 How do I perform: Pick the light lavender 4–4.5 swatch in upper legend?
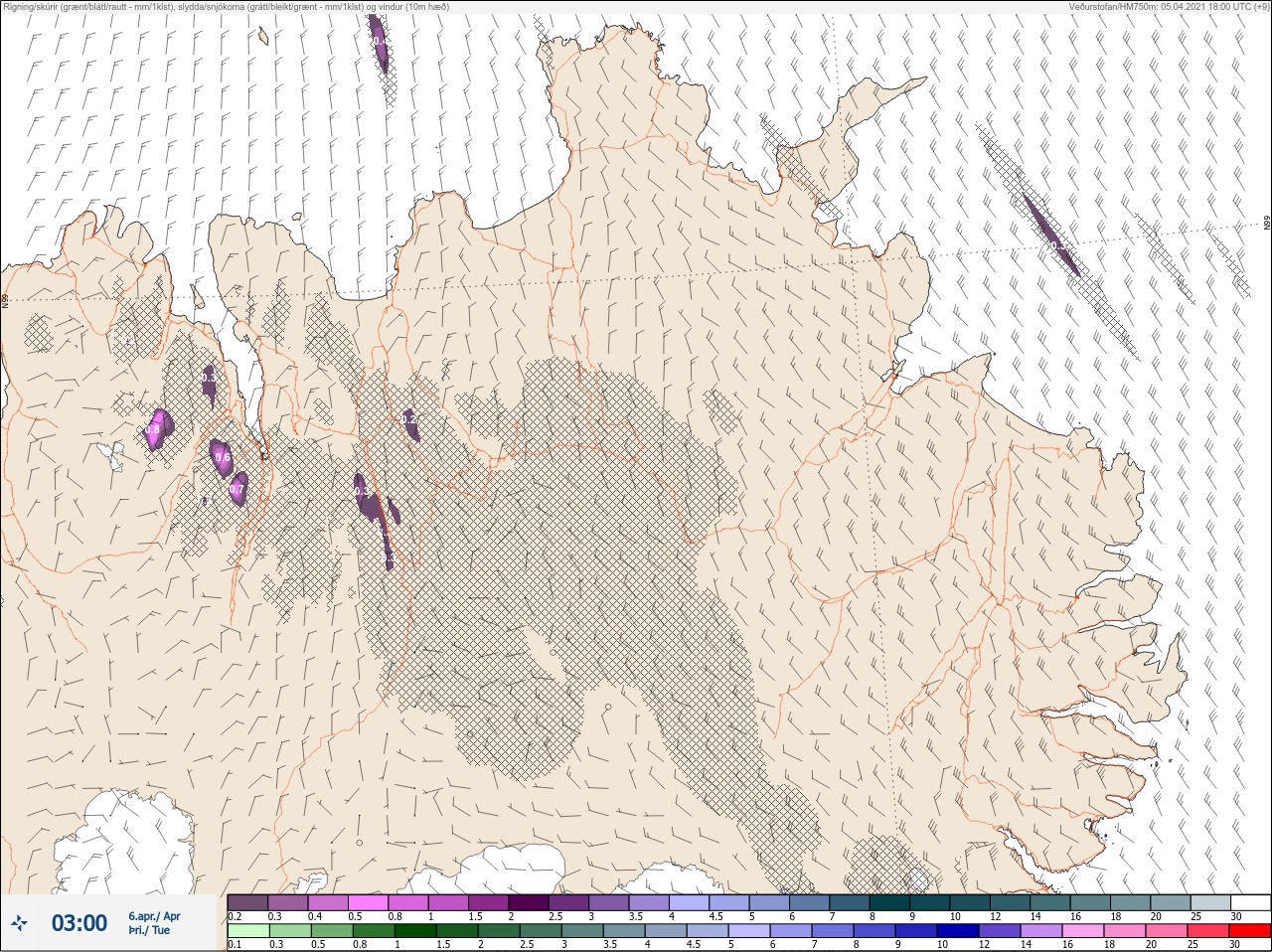point(690,902)
